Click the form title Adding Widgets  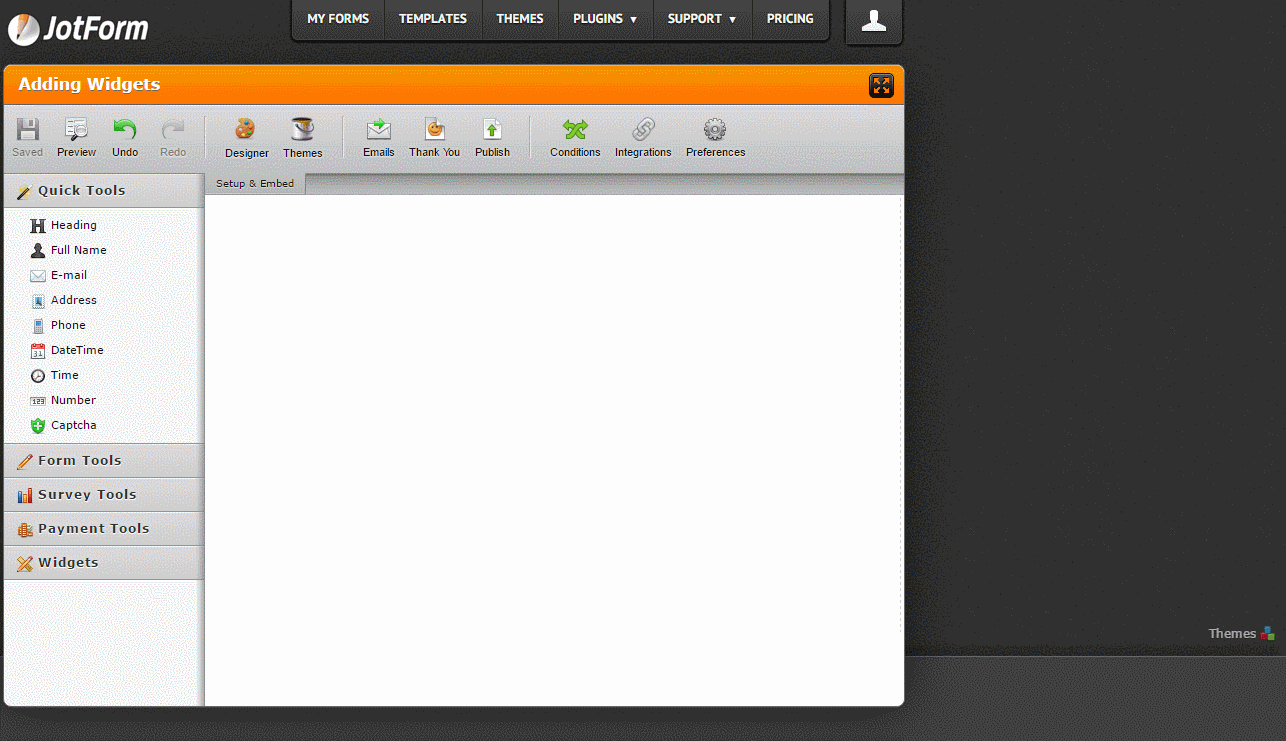tap(89, 84)
